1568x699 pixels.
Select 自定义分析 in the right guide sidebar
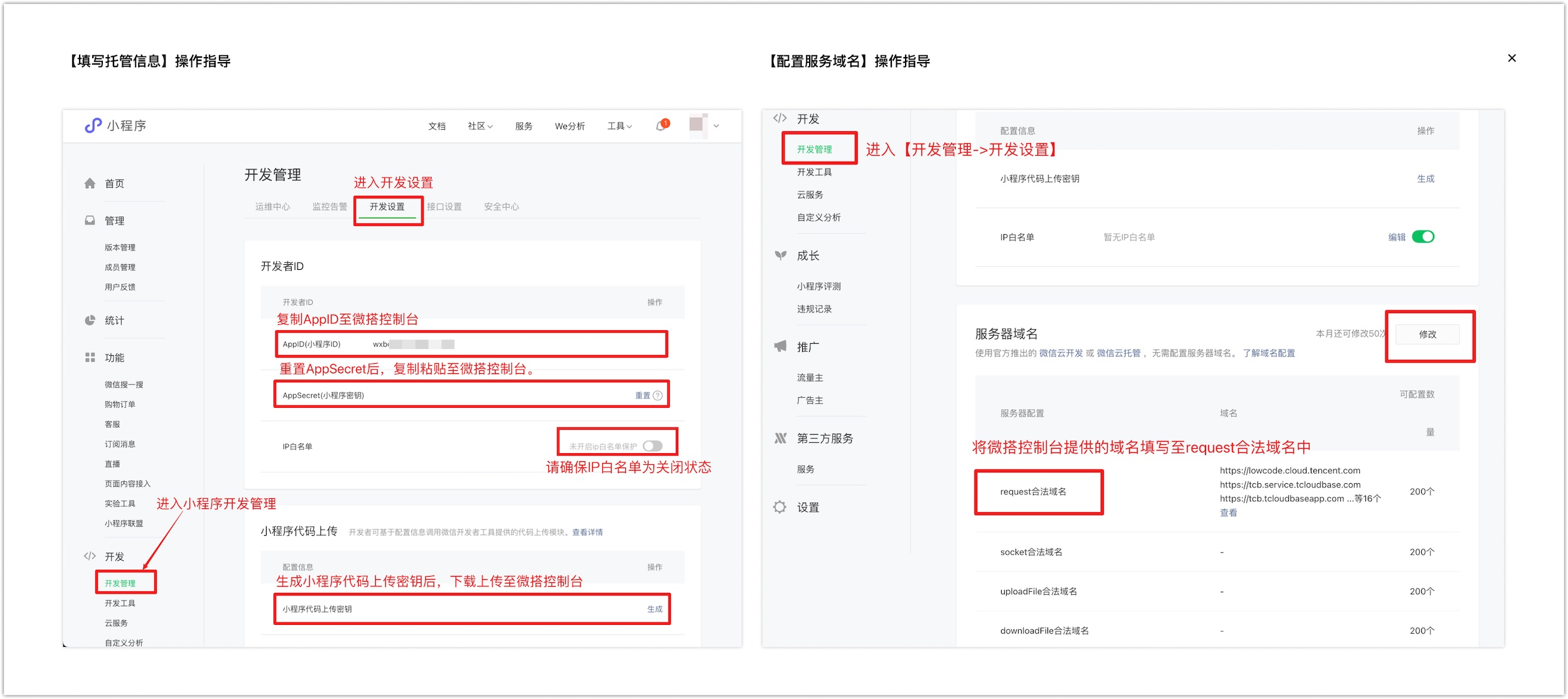click(818, 217)
